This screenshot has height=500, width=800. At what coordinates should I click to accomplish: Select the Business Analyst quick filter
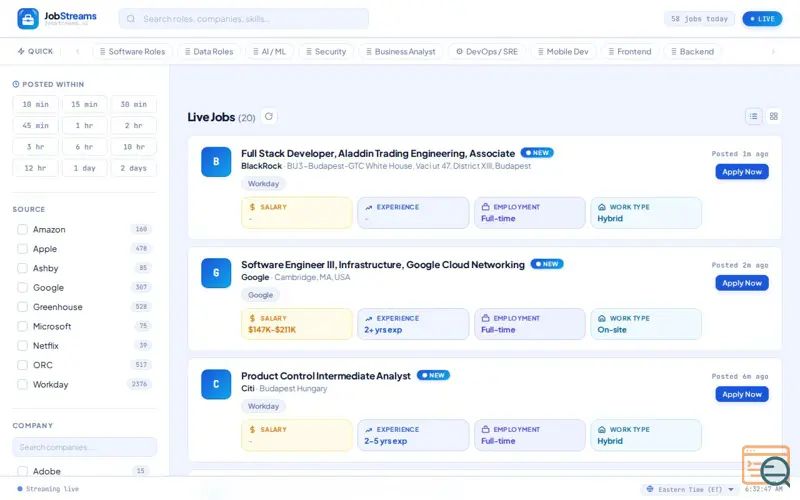[x=401, y=52]
